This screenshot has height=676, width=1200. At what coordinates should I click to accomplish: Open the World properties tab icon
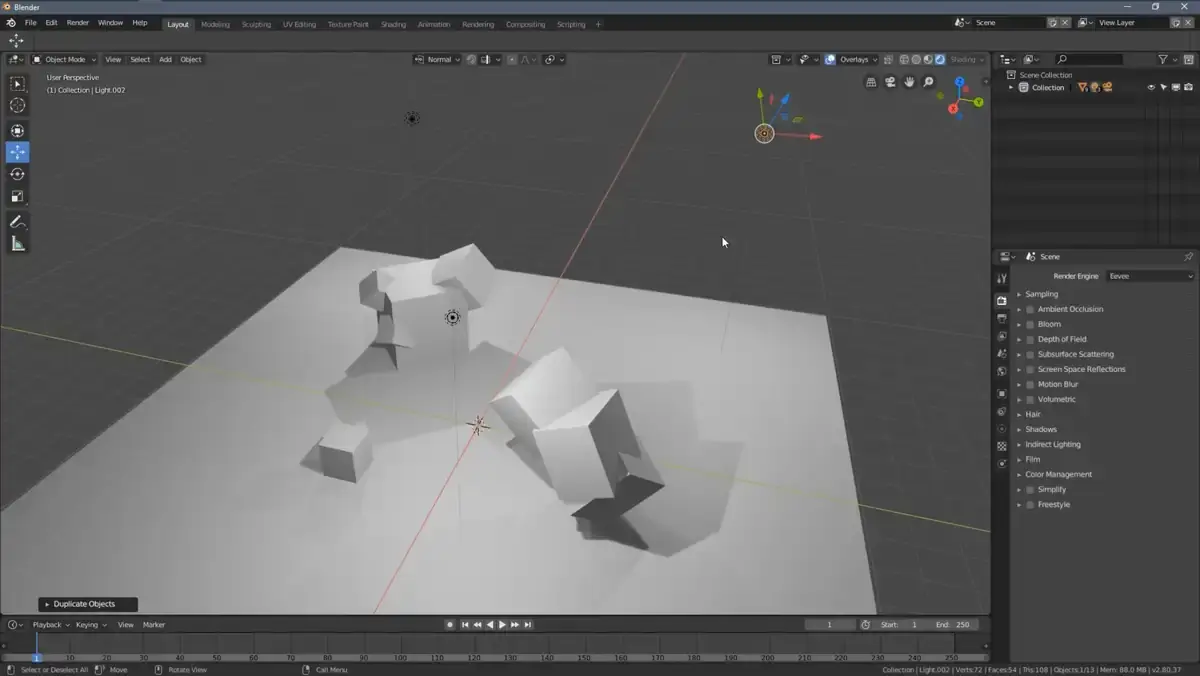click(x=1002, y=371)
